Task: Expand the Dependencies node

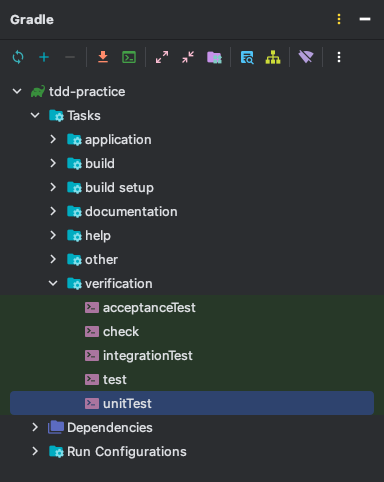Action: coord(35,427)
